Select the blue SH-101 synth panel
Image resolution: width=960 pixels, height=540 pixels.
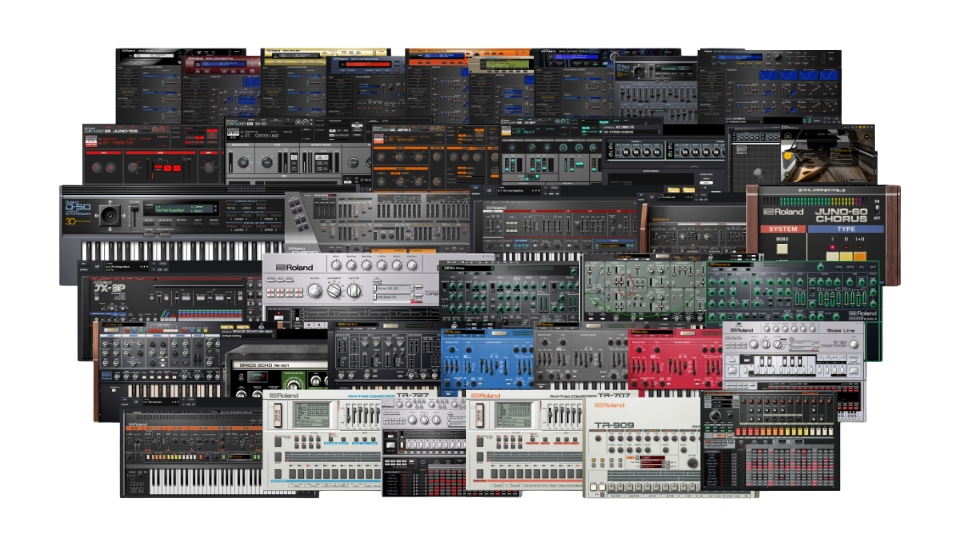pyautogui.click(x=487, y=360)
